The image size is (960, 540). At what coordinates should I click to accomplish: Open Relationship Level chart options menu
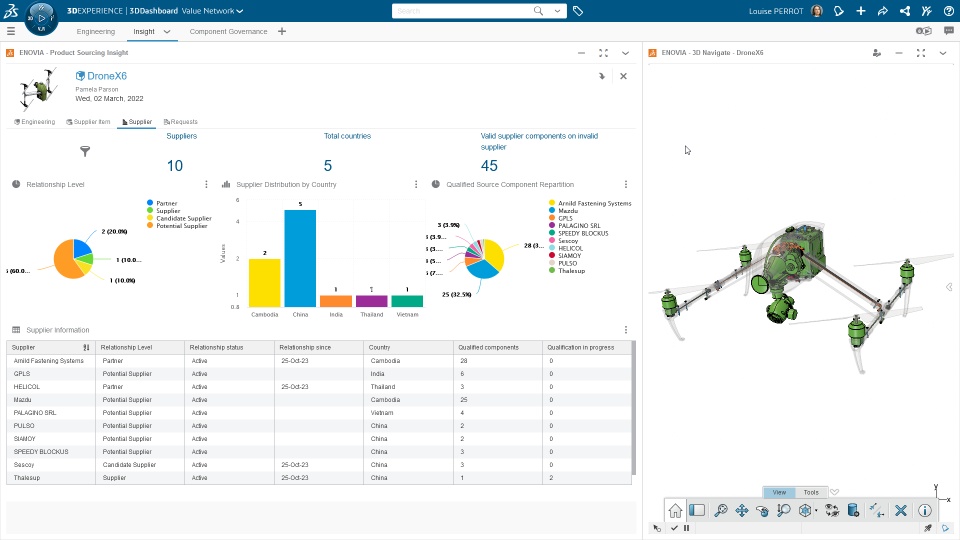click(206, 184)
